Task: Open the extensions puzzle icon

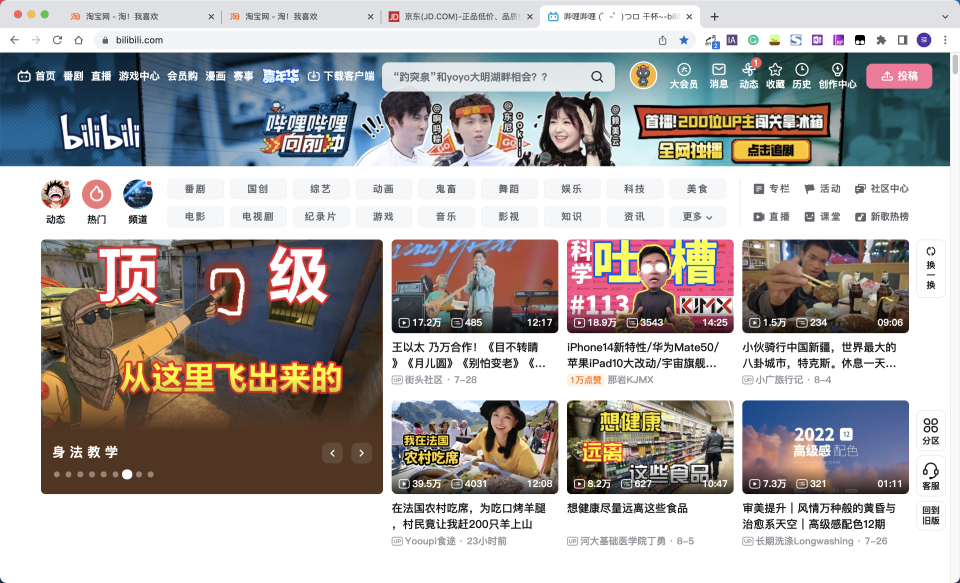Action: pos(881,40)
